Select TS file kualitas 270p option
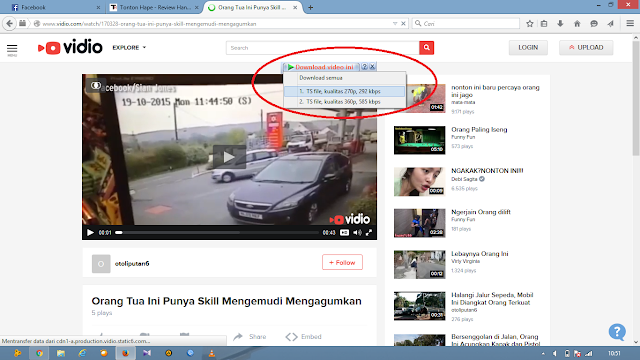This screenshot has width=640, height=360. pos(344,91)
